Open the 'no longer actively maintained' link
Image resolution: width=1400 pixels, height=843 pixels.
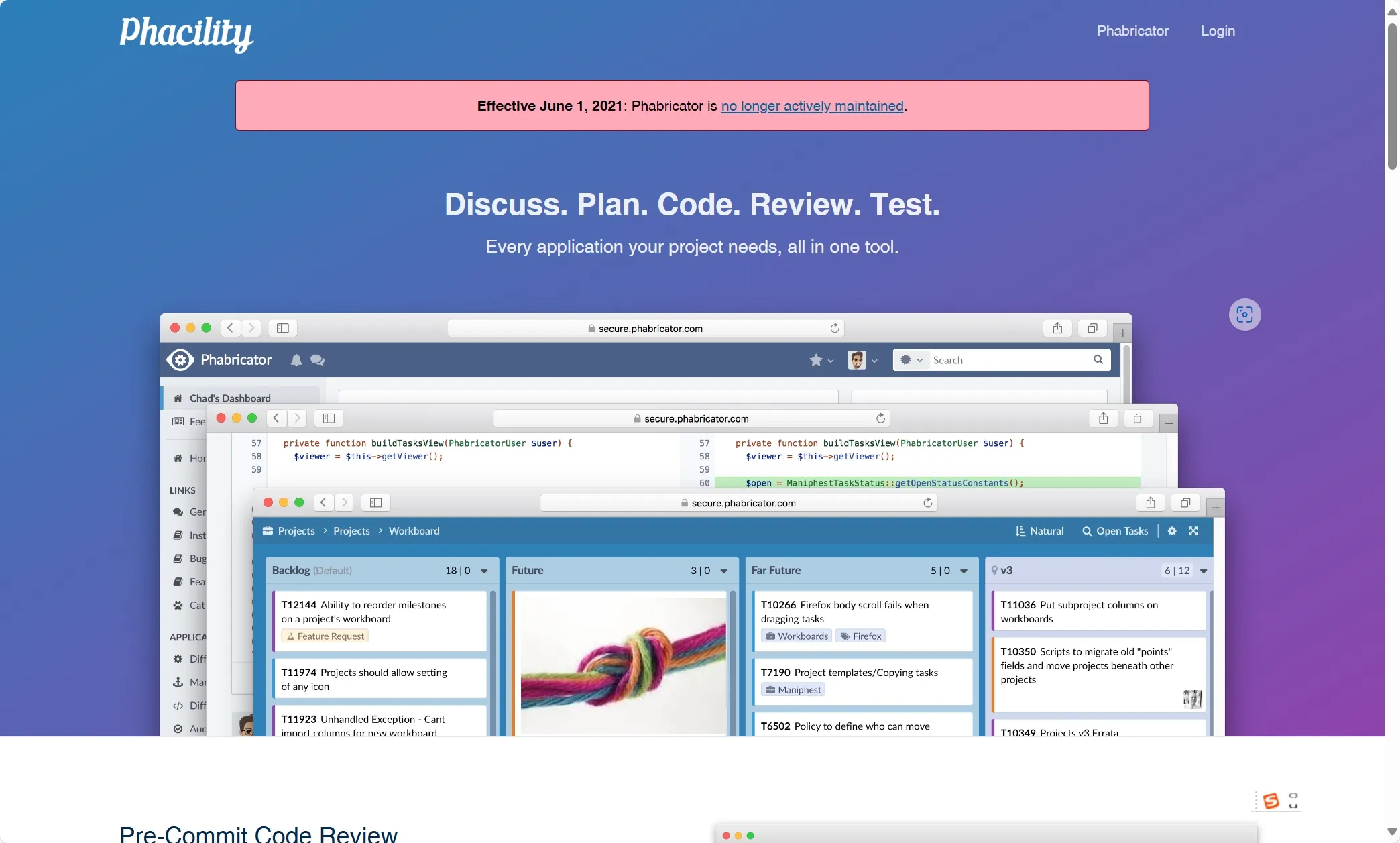tap(812, 106)
